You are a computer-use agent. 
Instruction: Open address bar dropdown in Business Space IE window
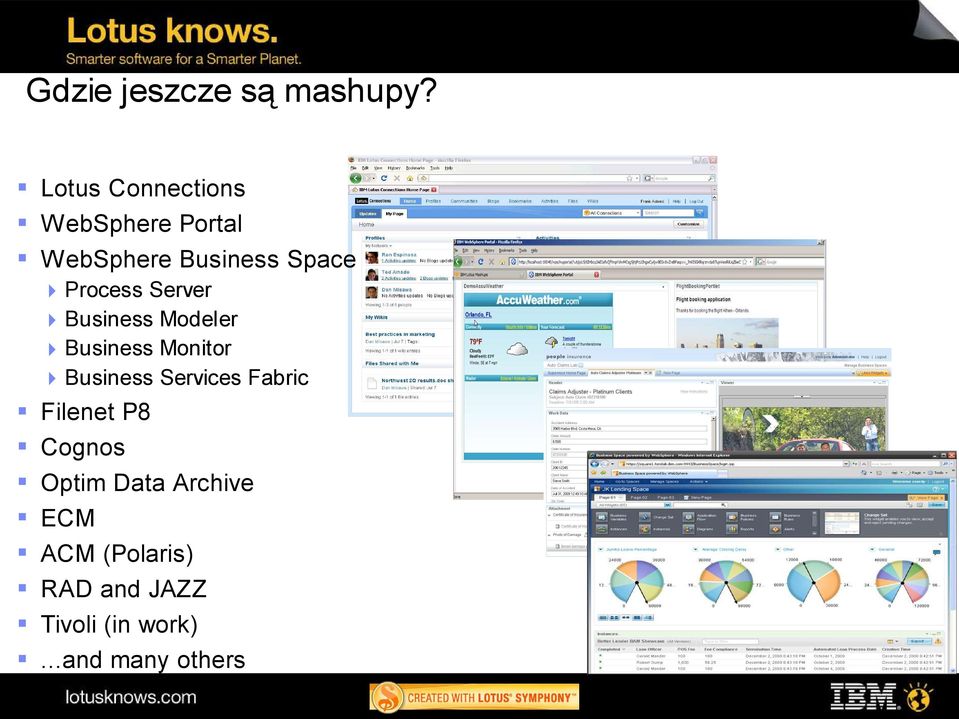tap(846, 463)
